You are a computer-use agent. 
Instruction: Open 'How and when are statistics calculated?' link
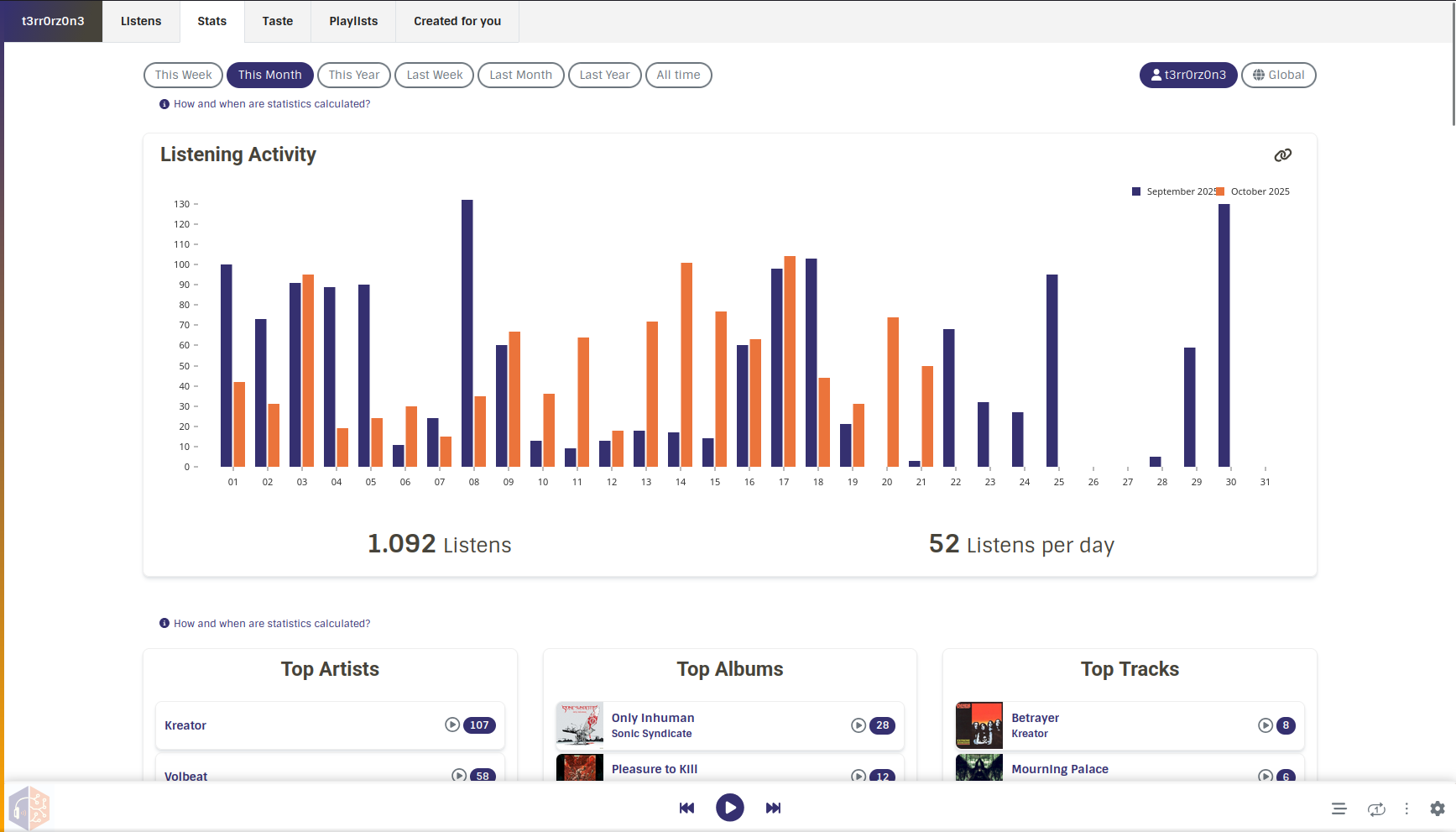point(271,104)
